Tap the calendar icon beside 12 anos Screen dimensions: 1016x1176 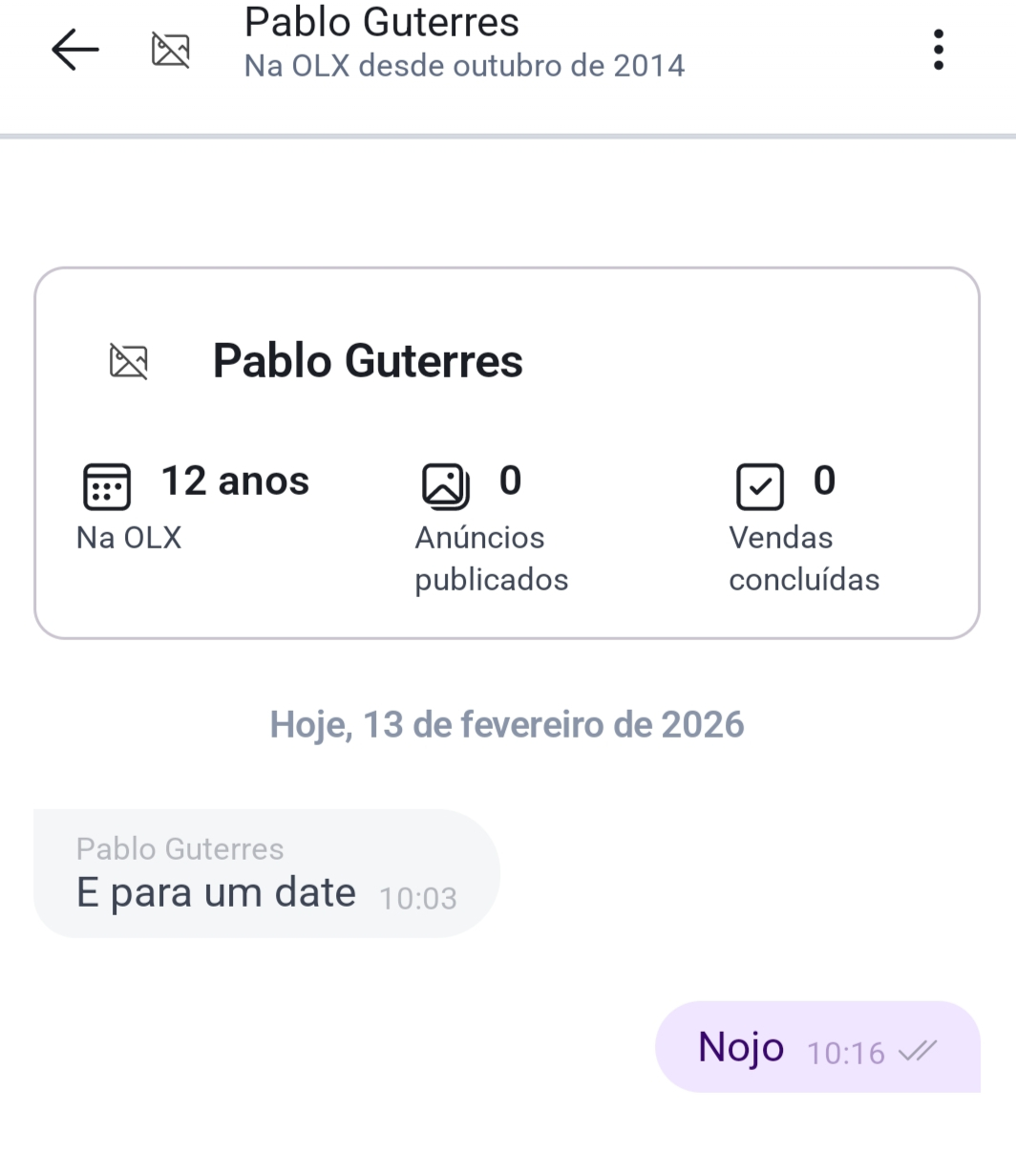pyautogui.click(x=106, y=485)
